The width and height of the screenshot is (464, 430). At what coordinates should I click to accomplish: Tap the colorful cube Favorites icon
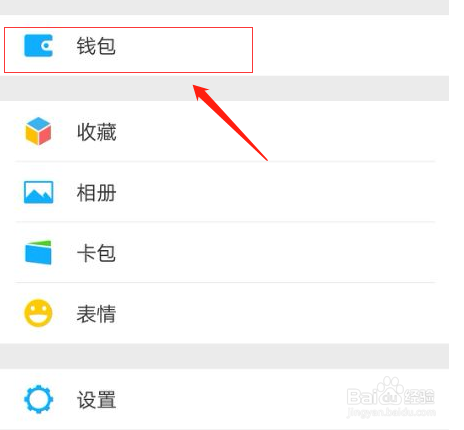(38, 131)
